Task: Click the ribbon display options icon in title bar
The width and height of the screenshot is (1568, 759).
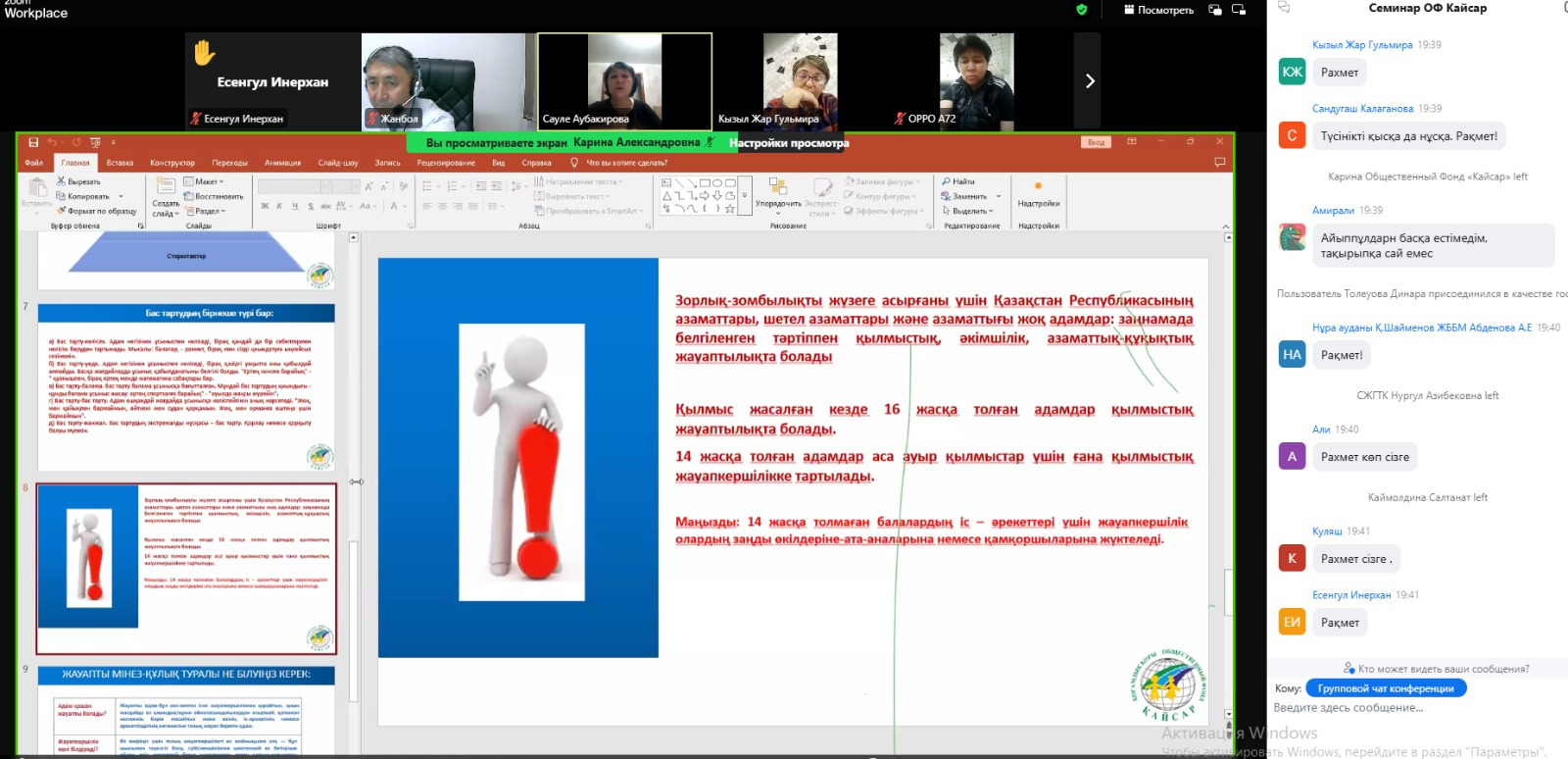Action: pos(1132,142)
